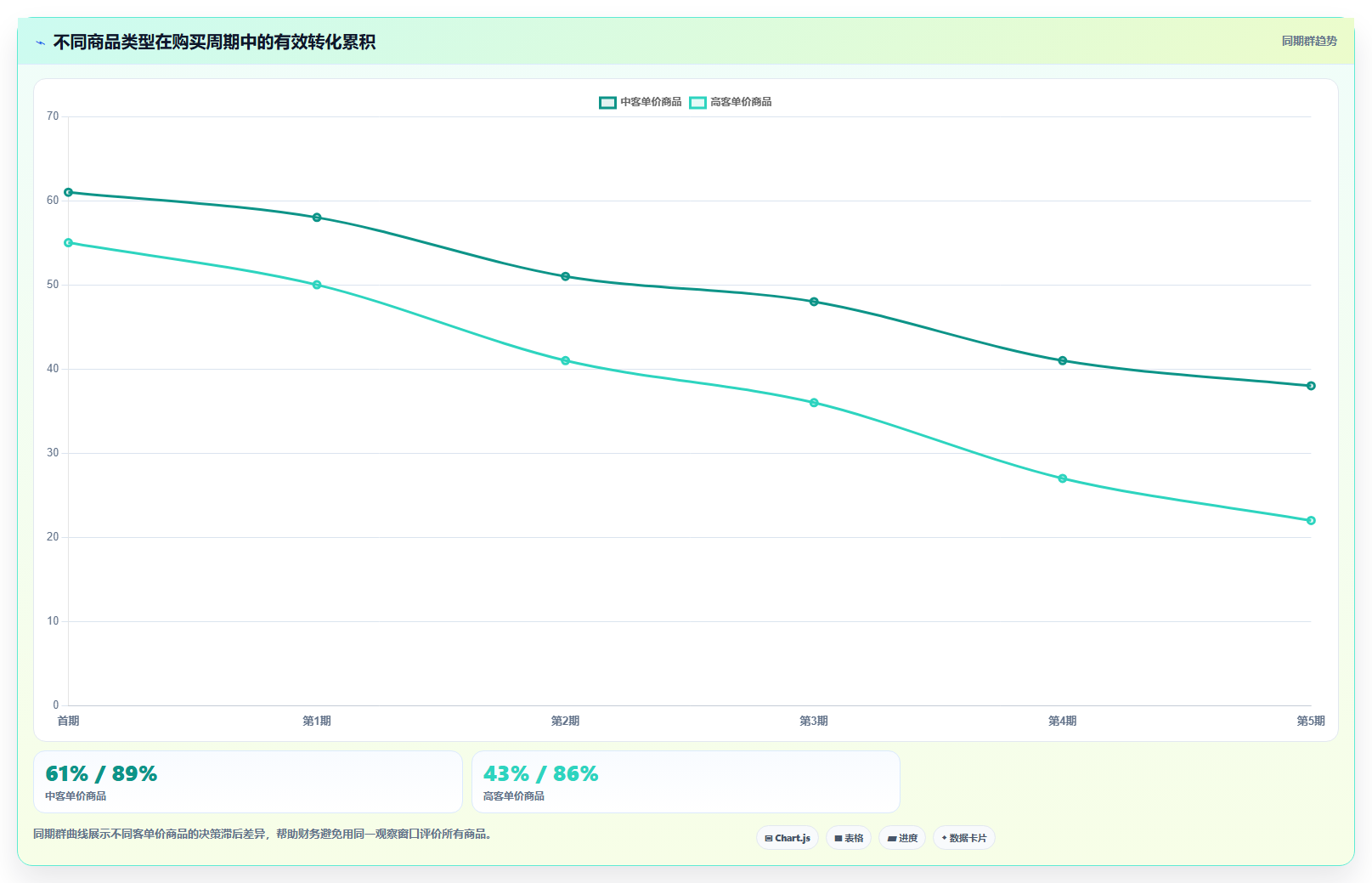Click the chart title 不同商品类型在购买周期中的有效转化累积
The image size is (1372, 883).
(214, 42)
